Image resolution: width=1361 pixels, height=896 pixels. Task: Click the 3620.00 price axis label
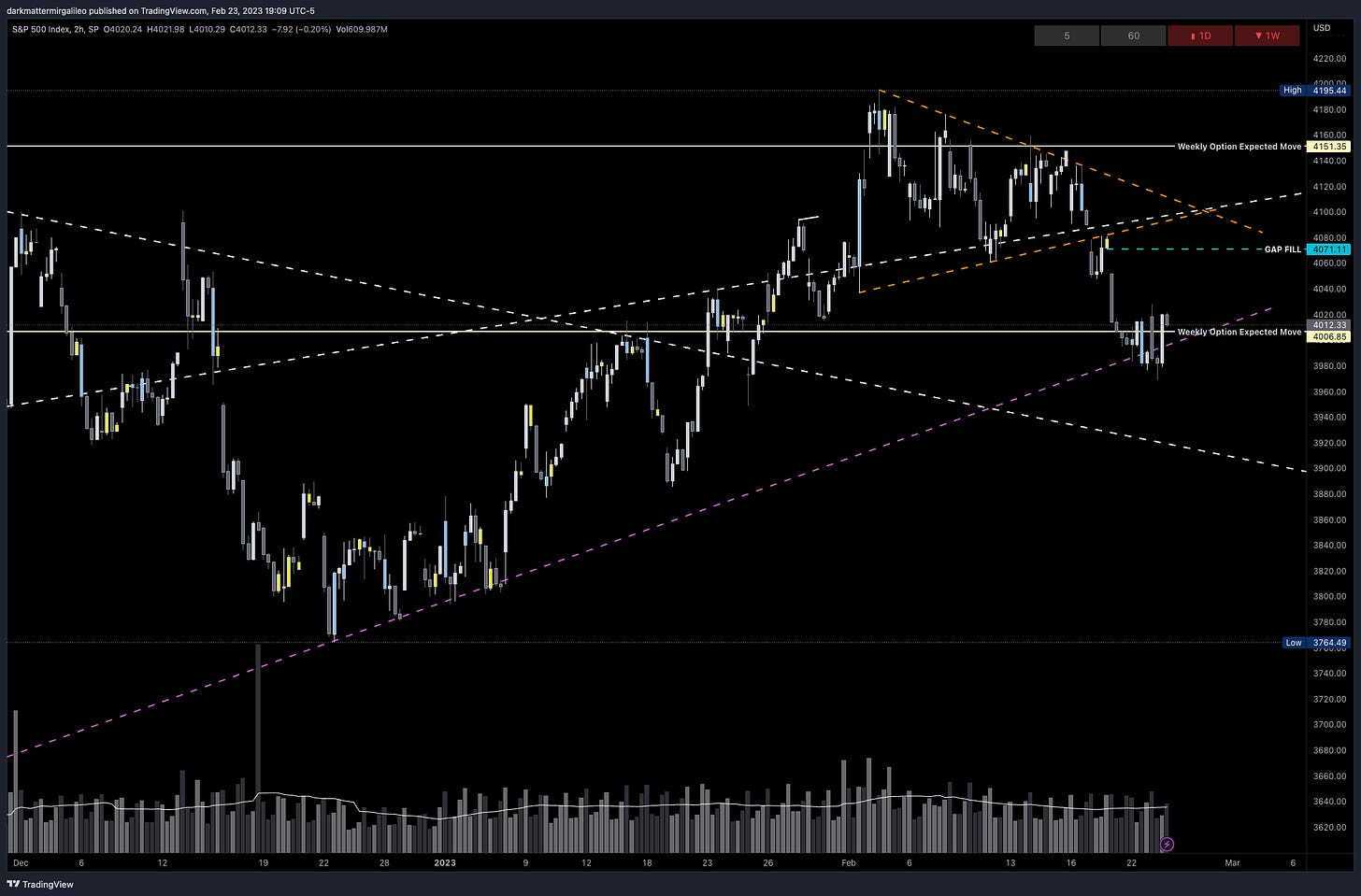[x=1329, y=827]
